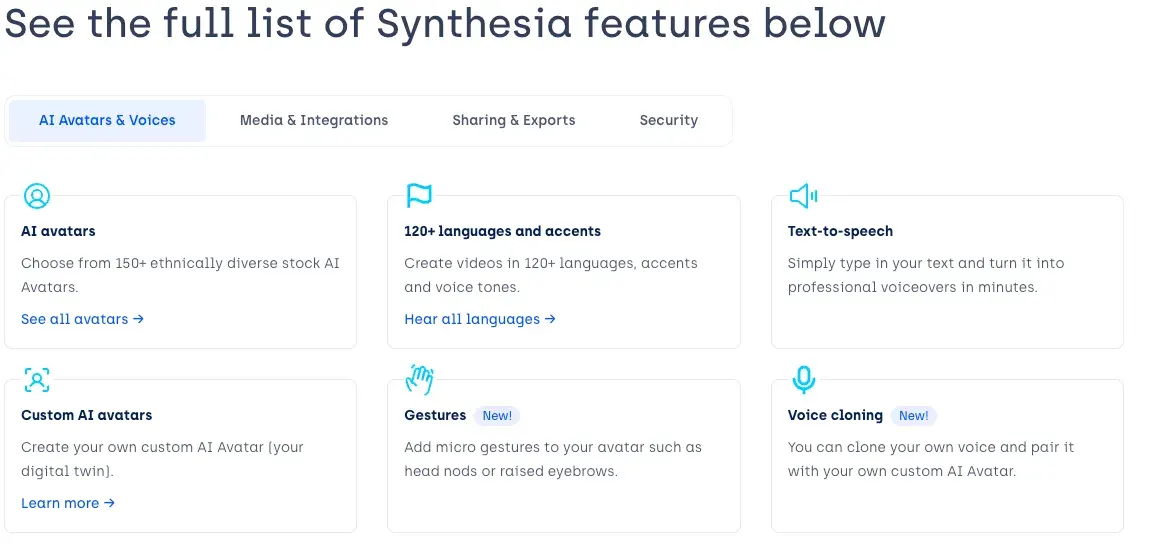Switch to the Media & Integrations tab
This screenshot has width=1160, height=549.
pyautogui.click(x=314, y=121)
